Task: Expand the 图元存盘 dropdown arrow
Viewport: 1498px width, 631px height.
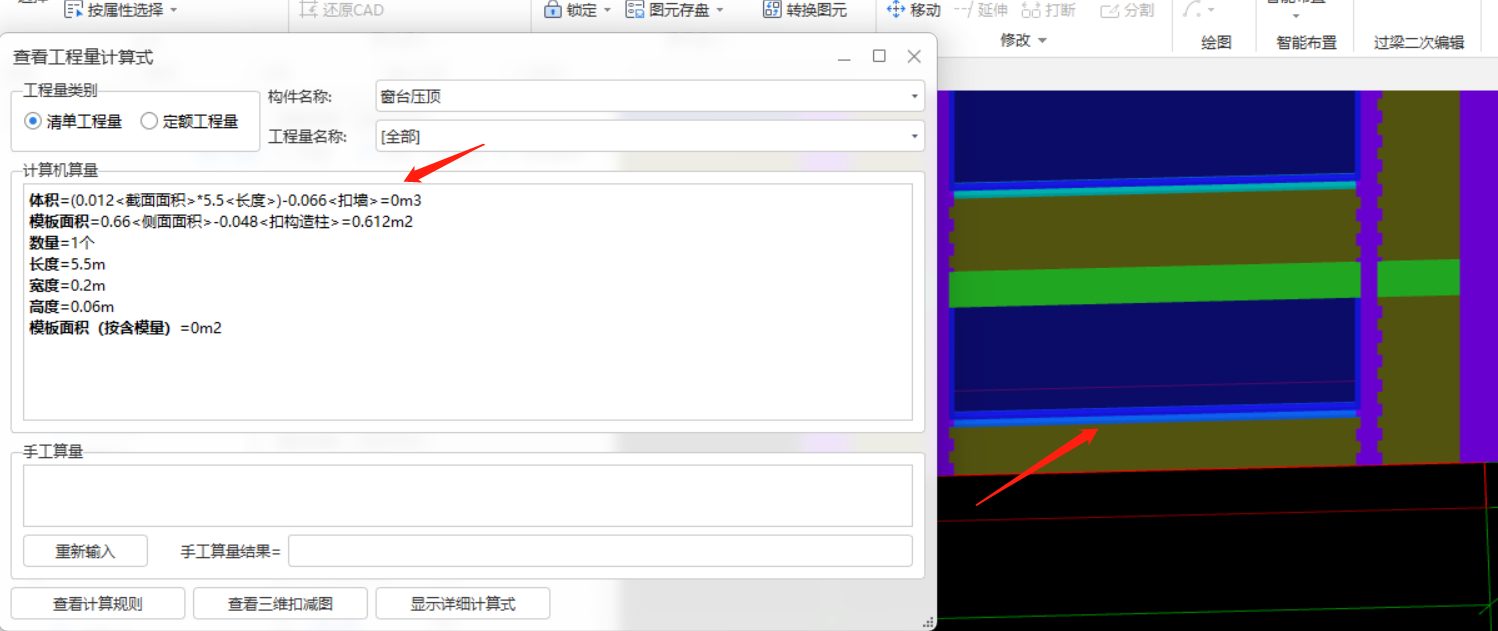Action: [721, 11]
